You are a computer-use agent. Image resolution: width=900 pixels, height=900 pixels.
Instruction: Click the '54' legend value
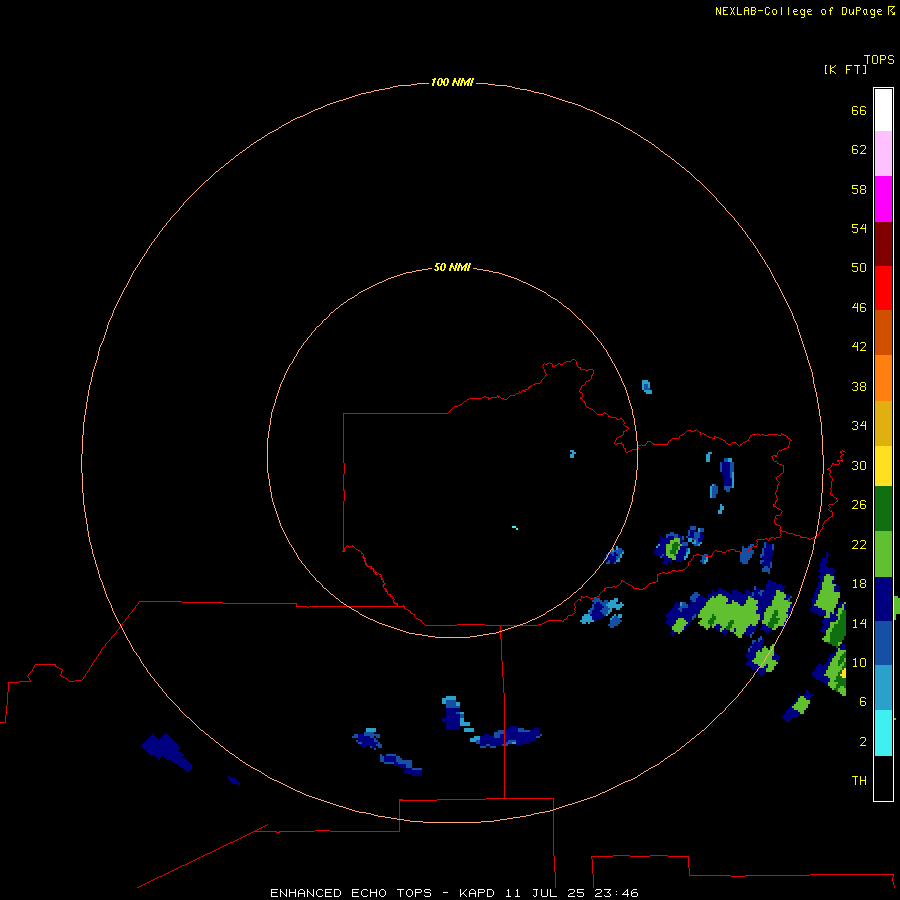(859, 228)
